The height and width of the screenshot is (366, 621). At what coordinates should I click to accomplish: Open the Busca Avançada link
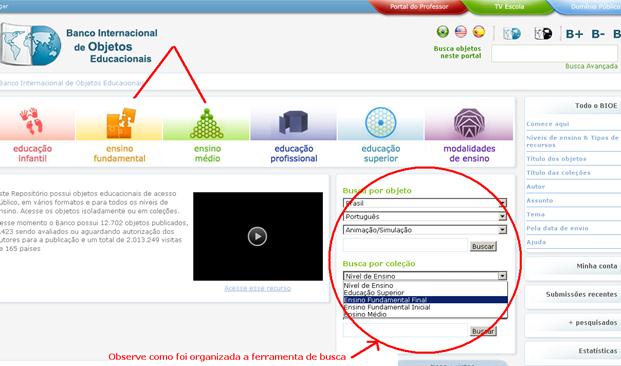pyautogui.click(x=591, y=66)
